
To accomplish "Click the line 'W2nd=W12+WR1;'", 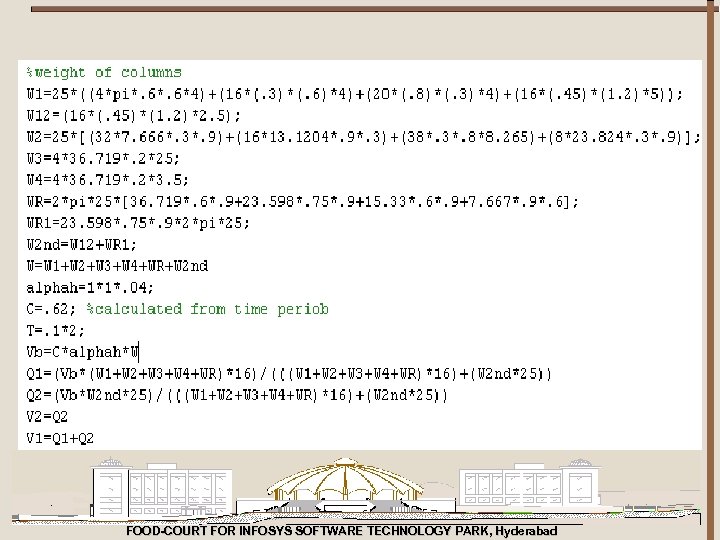I will 81,244.
